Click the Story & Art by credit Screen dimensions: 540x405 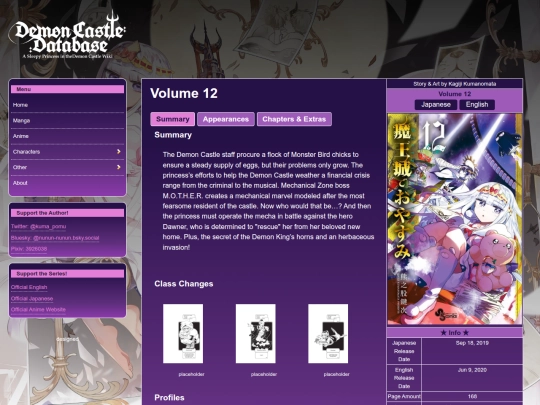click(x=455, y=84)
